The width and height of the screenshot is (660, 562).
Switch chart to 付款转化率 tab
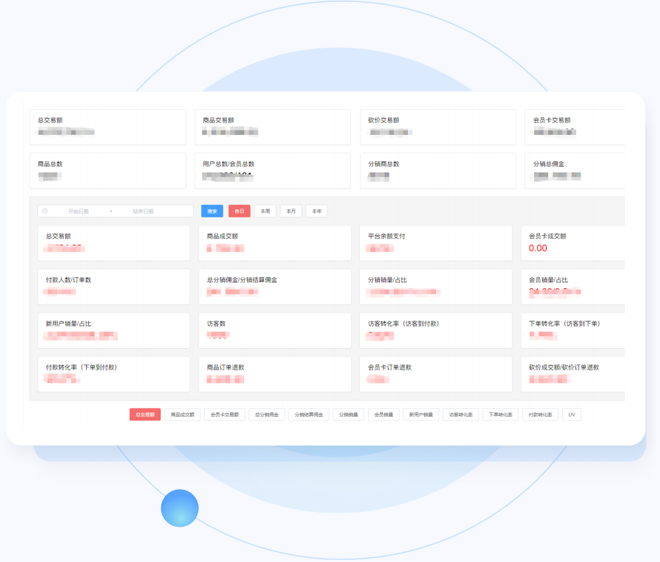point(540,415)
